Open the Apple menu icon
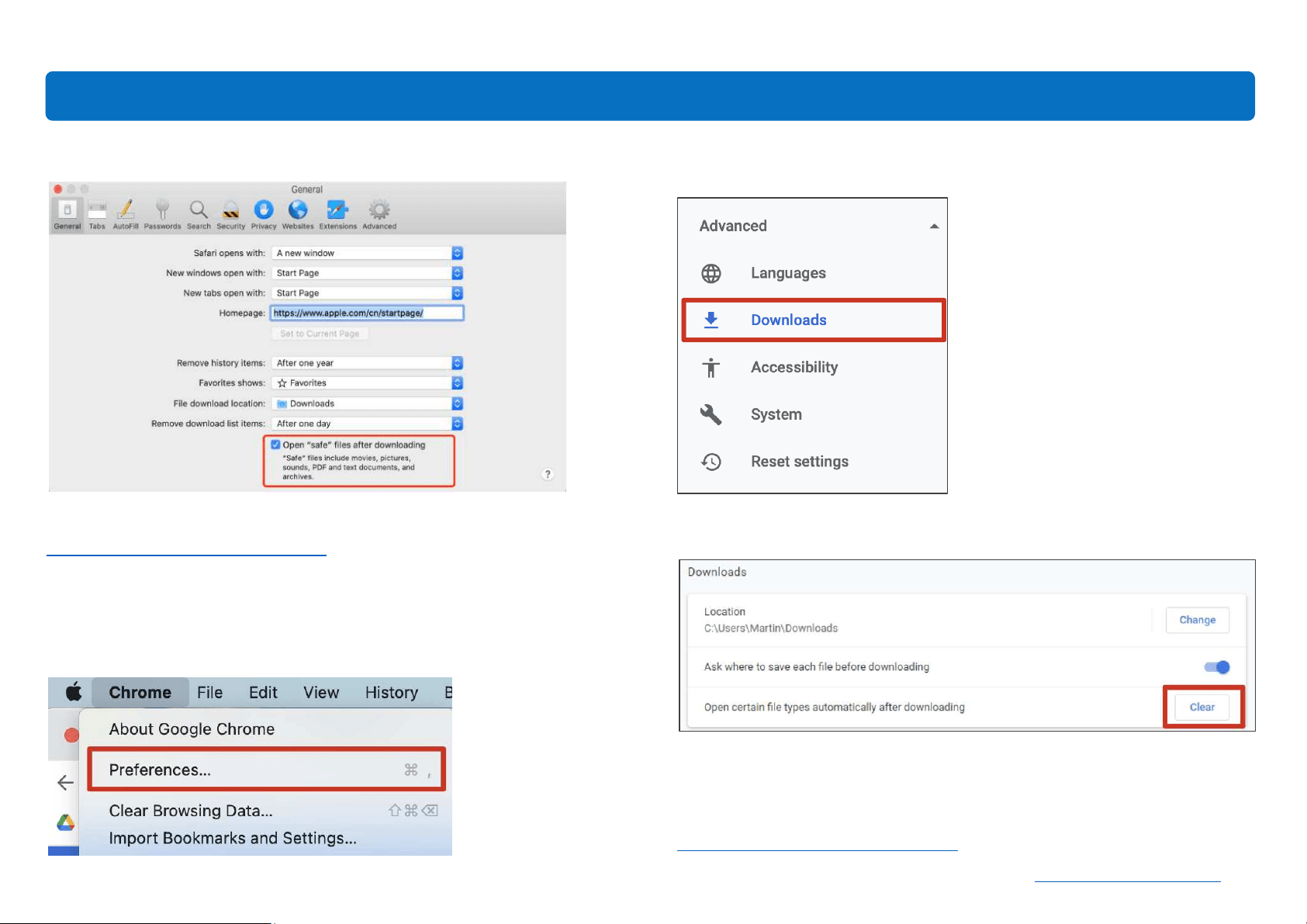This screenshot has height=924, width=1307. 74,691
